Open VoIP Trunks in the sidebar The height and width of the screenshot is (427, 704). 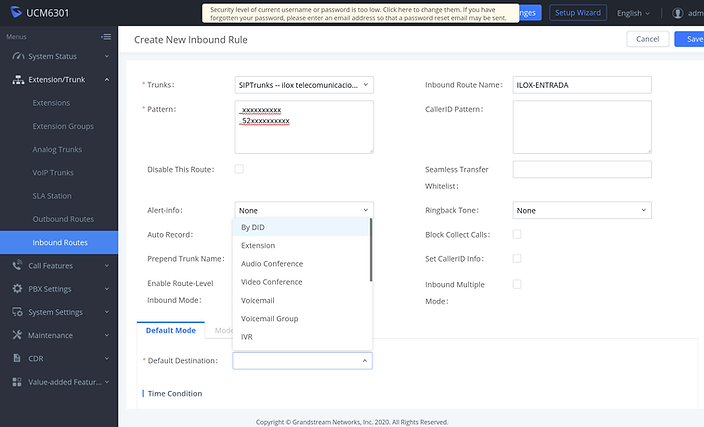[x=53, y=172]
